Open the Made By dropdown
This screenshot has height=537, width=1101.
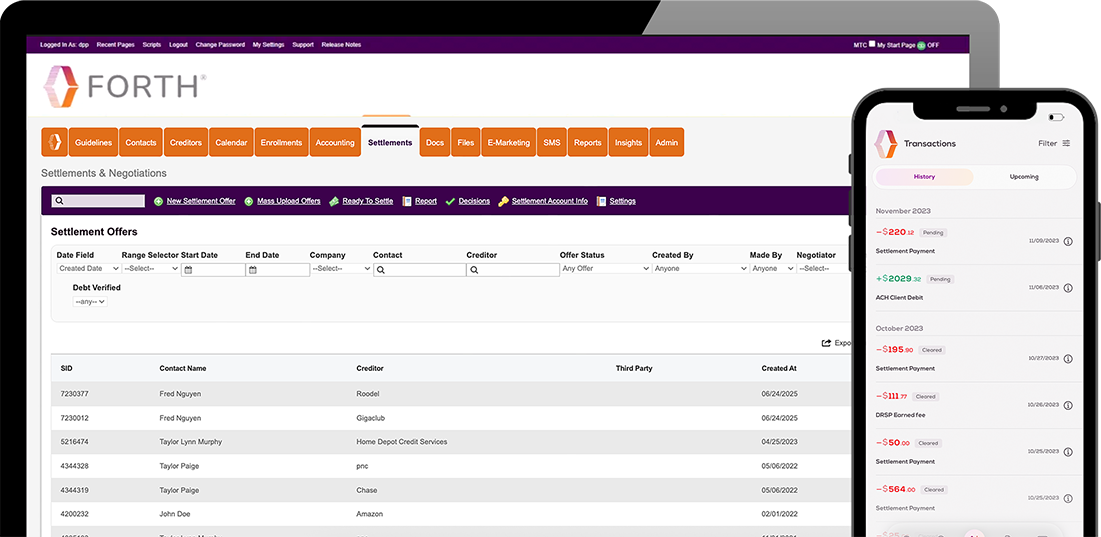(x=772, y=269)
